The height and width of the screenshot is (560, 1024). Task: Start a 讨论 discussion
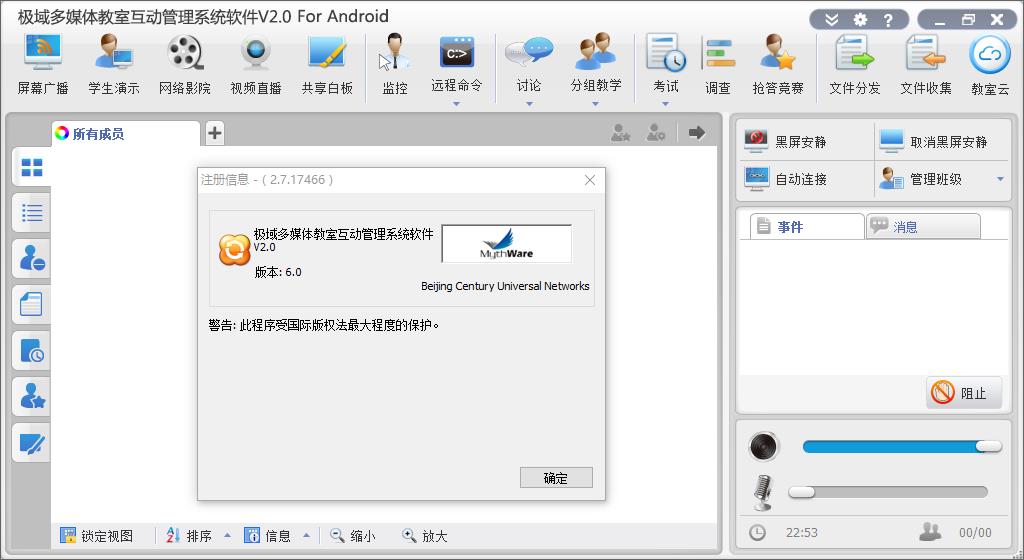[529, 62]
